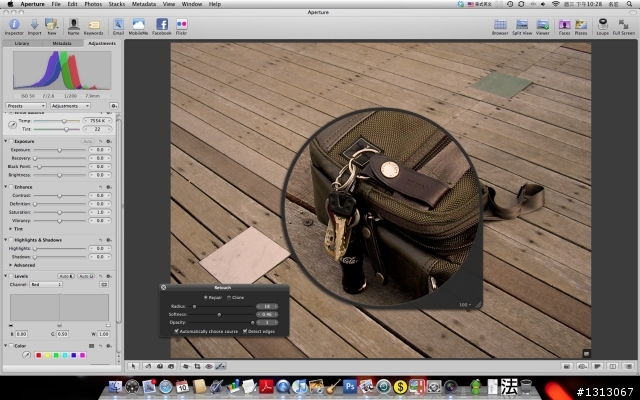Expand the Tint subsection

[11, 229]
